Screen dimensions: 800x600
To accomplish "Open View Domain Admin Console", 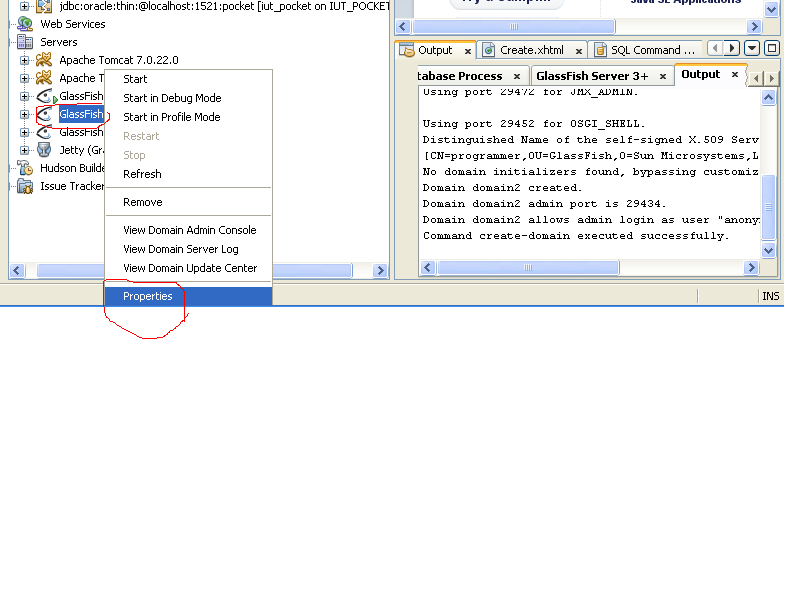I will click(188, 230).
